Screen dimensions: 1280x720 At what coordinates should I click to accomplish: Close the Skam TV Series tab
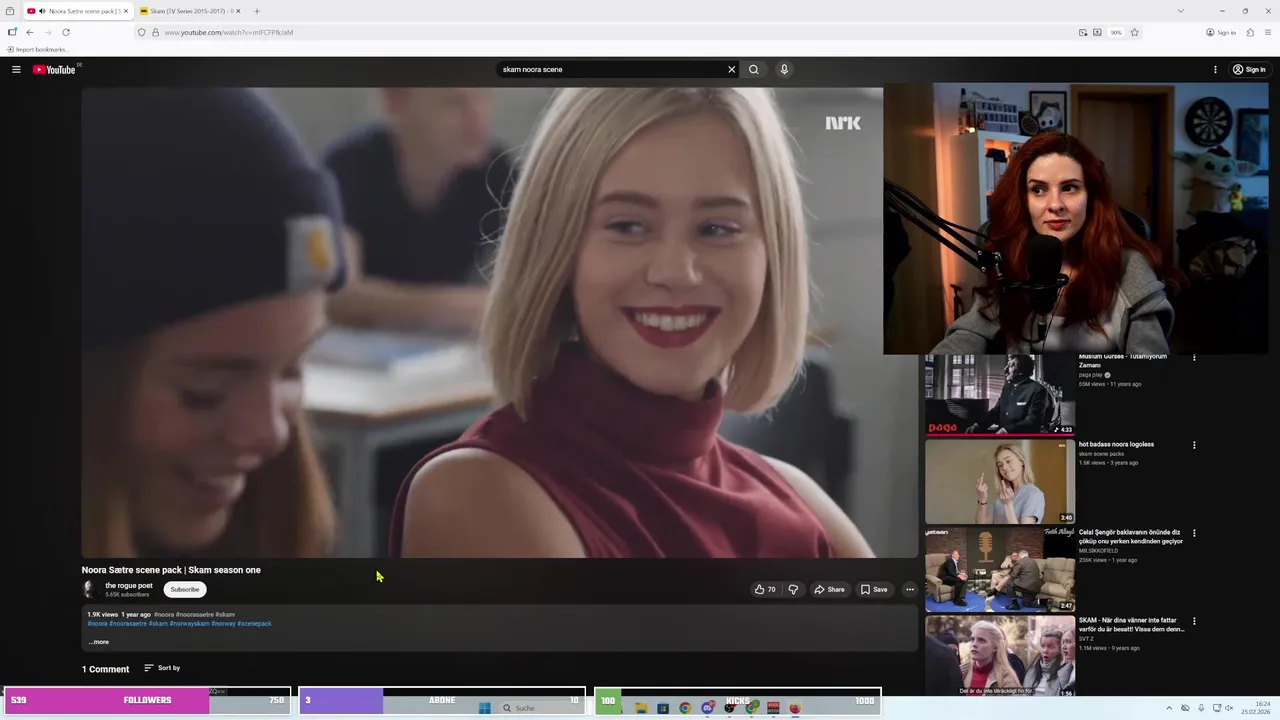point(238,11)
